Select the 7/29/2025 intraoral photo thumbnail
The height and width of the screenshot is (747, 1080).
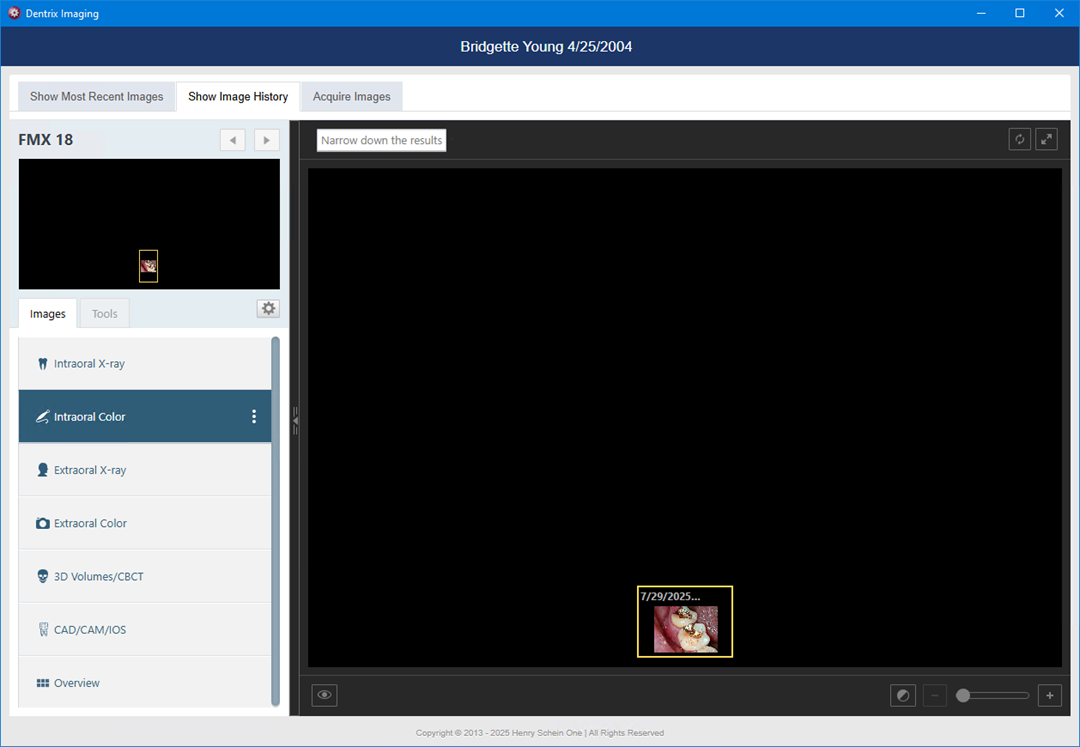click(685, 622)
